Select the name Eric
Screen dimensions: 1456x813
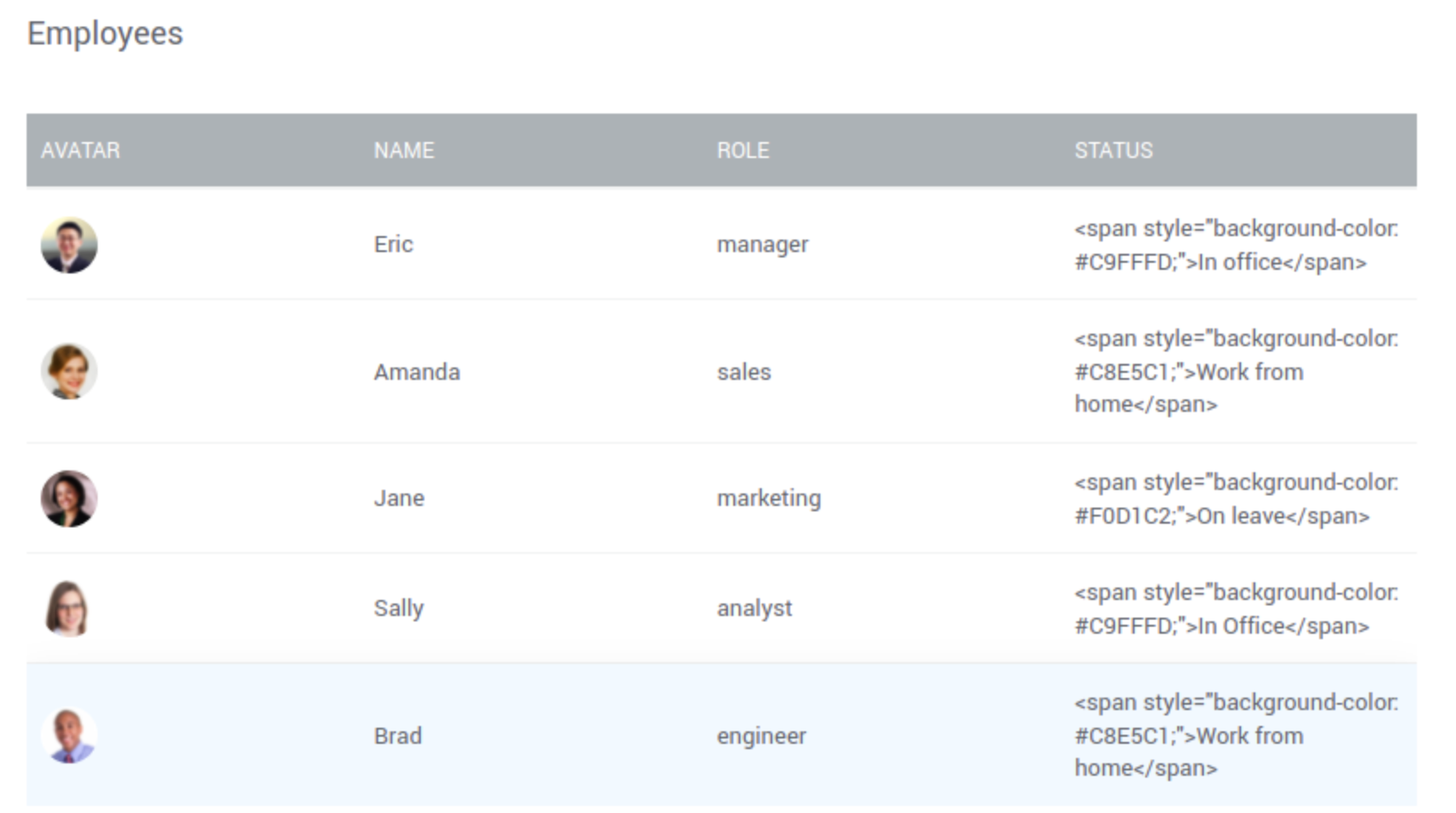click(x=392, y=245)
